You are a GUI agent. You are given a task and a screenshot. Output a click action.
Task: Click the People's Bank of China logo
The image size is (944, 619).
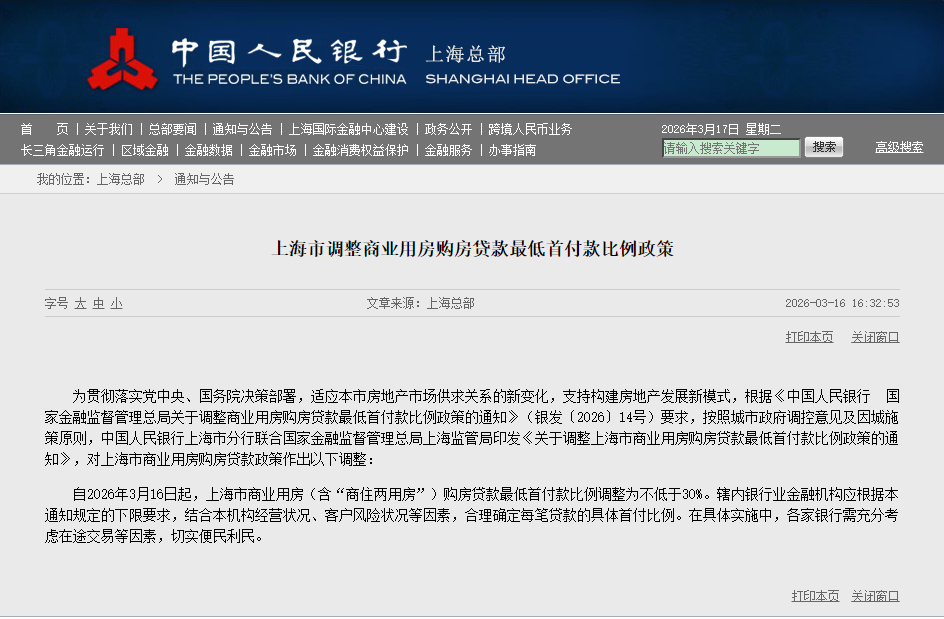tap(122, 60)
